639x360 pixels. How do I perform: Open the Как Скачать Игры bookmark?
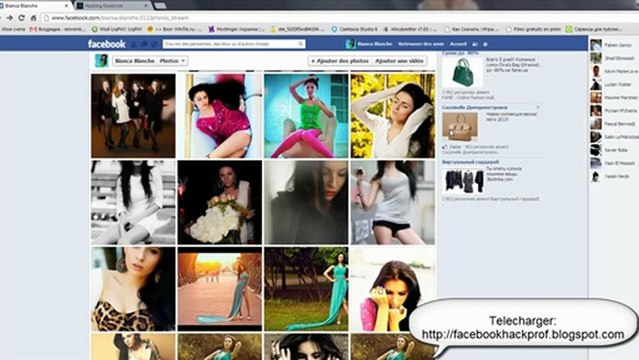click(x=472, y=29)
